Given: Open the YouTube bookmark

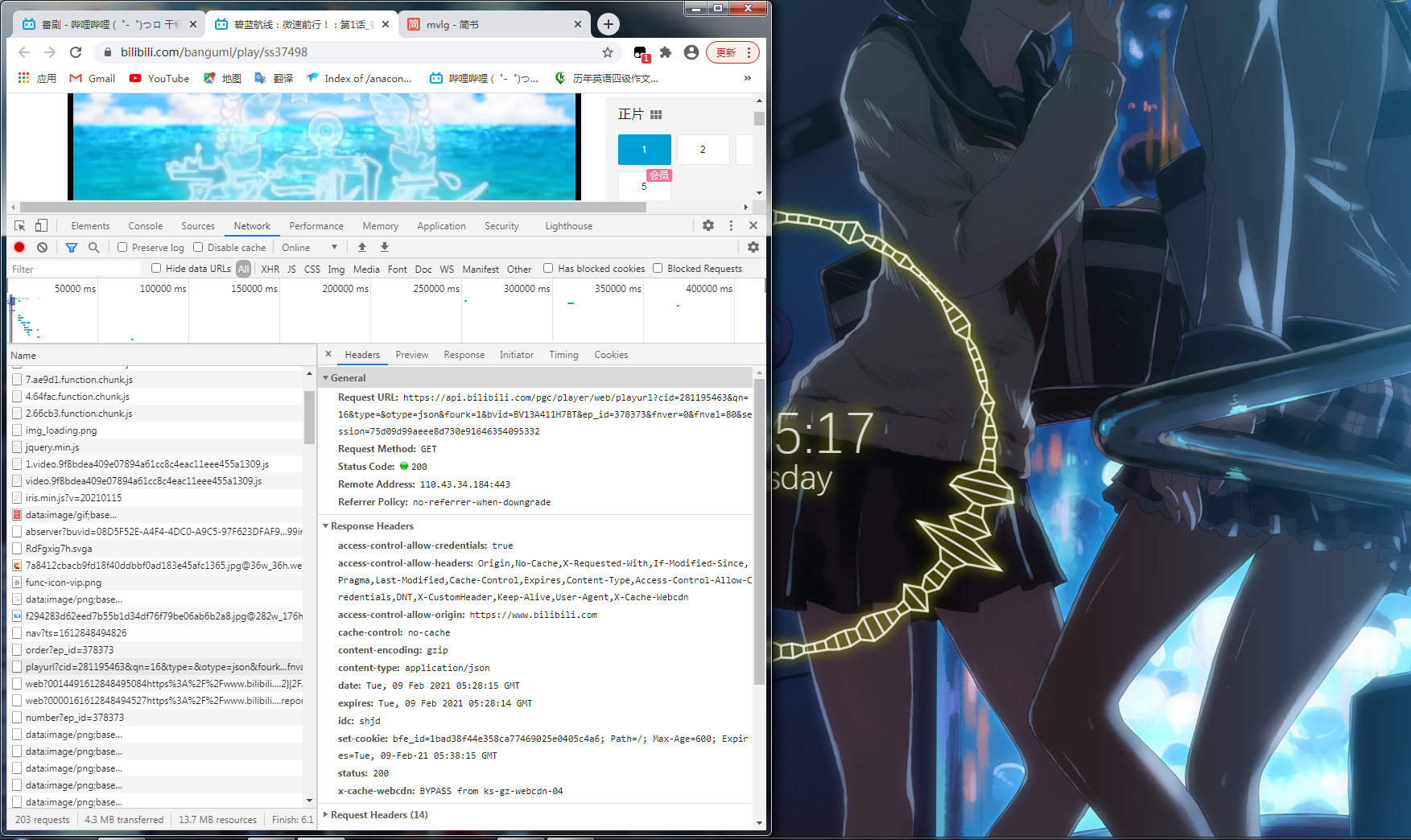Looking at the screenshot, I should point(159,78).
